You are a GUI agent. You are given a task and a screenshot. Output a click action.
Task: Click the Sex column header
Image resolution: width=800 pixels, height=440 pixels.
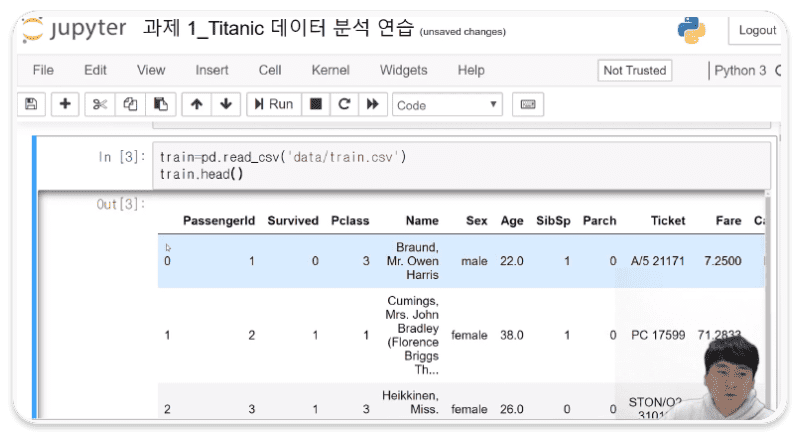(x=477, y=221)
